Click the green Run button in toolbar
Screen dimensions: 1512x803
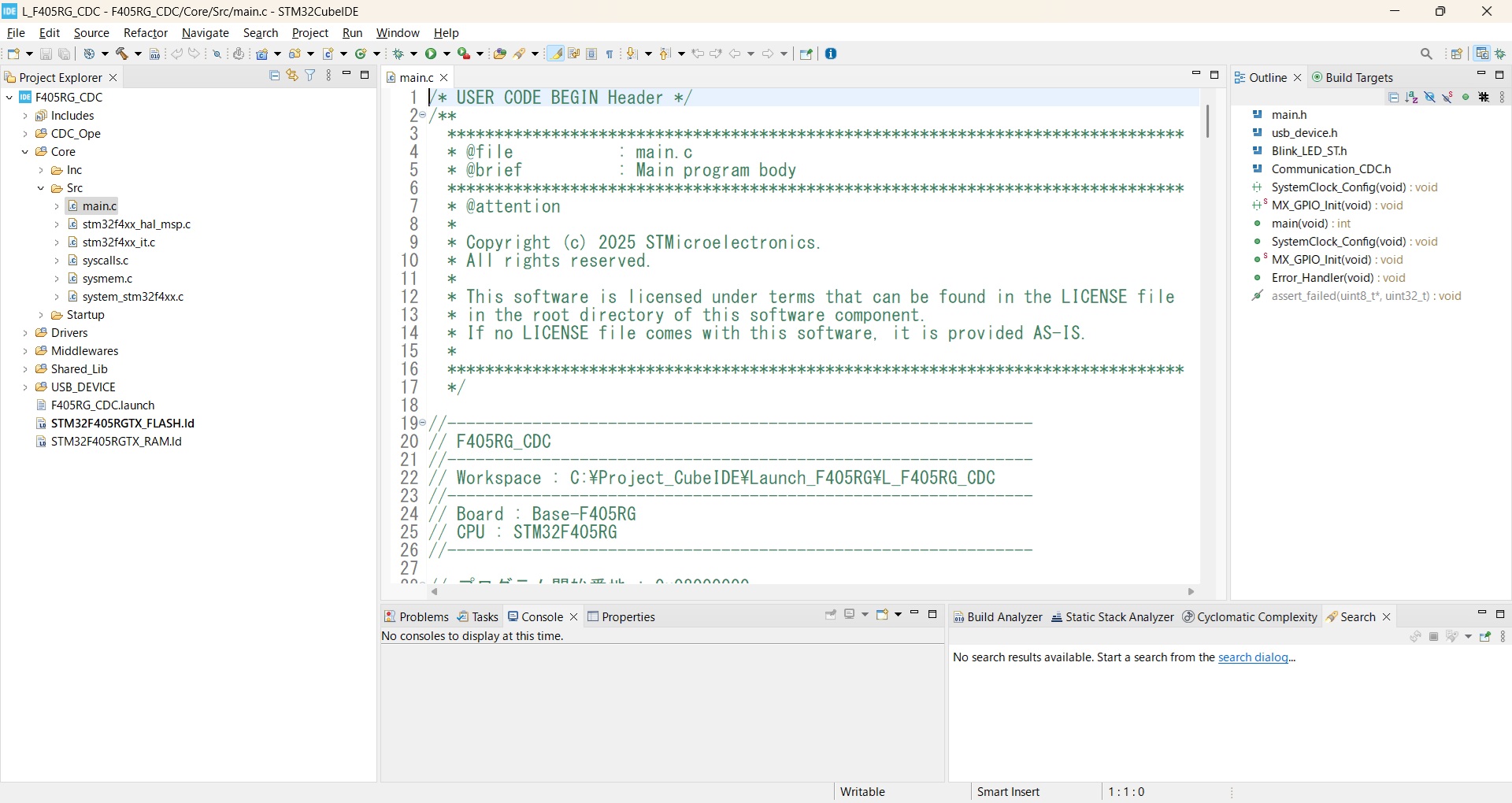click(431, 54)
